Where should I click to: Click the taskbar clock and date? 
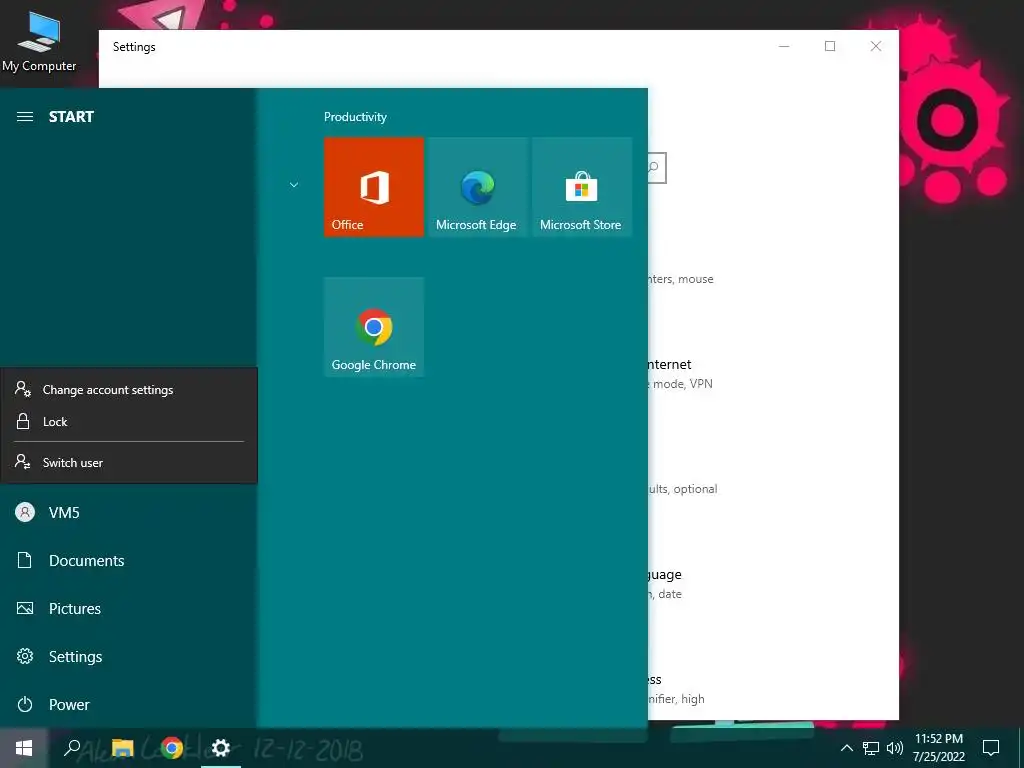pos(938,748)
